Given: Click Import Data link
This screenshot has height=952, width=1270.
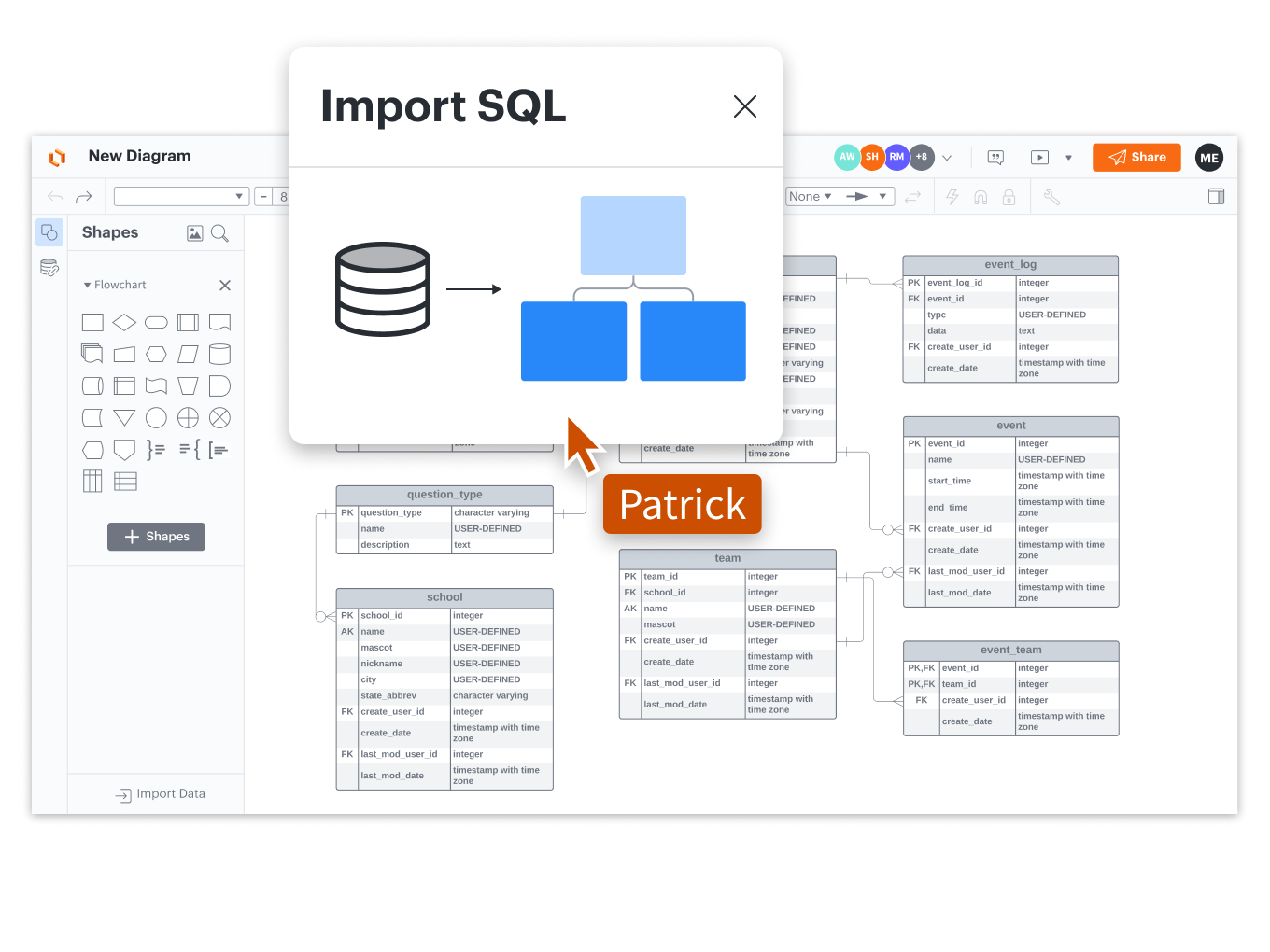Looking at the screenshot, I should point(160,794).
